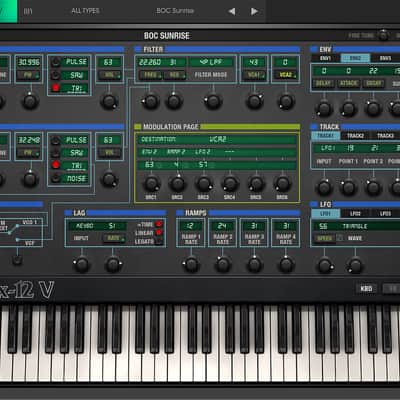Click the envelope DECAY button
The height and width of the screenshot is (400, 400).
[374, 83]
